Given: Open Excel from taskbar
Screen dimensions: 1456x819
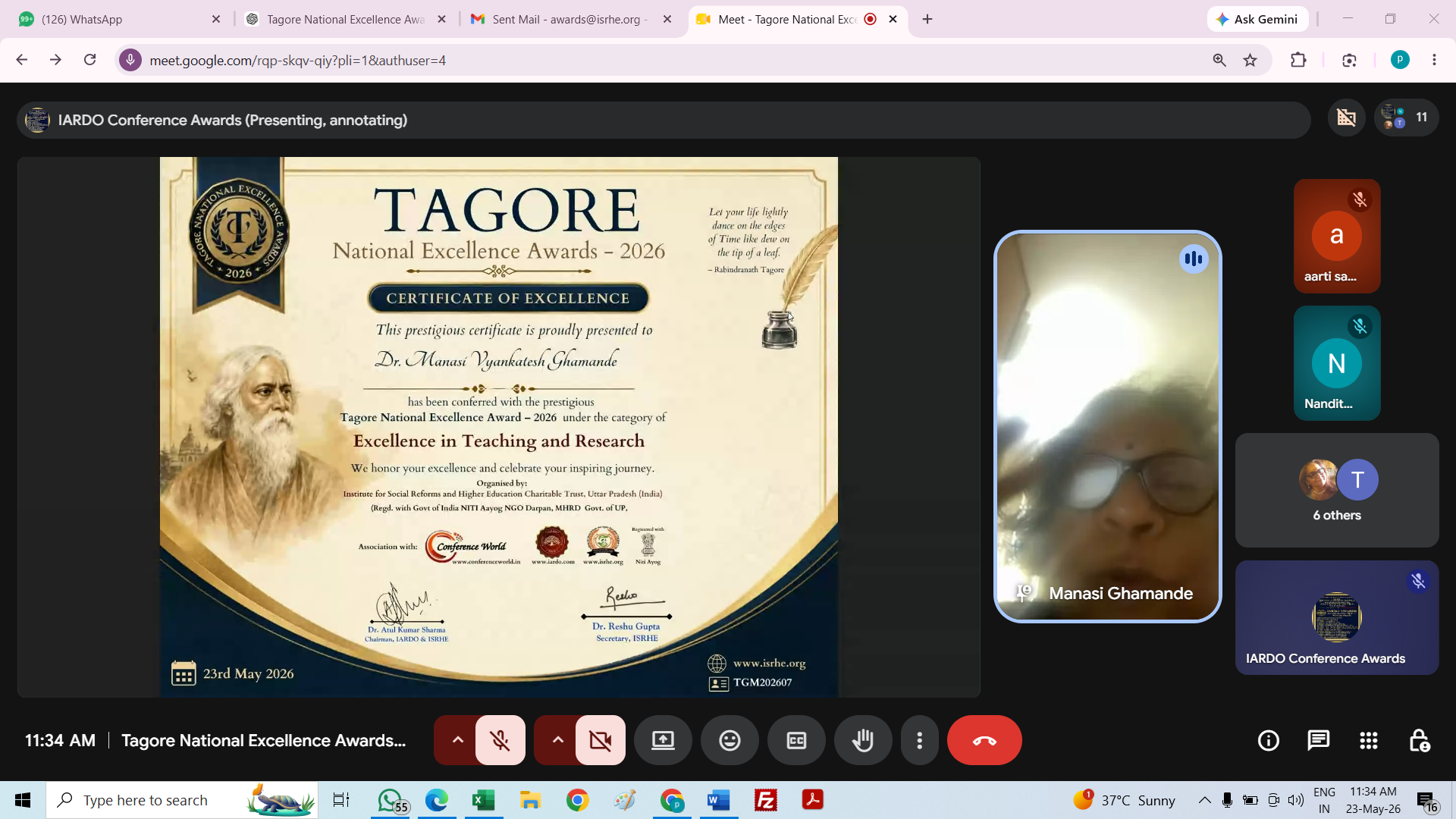Looking at the screenshot, I should pyautogui.click(x=483, y=800).
